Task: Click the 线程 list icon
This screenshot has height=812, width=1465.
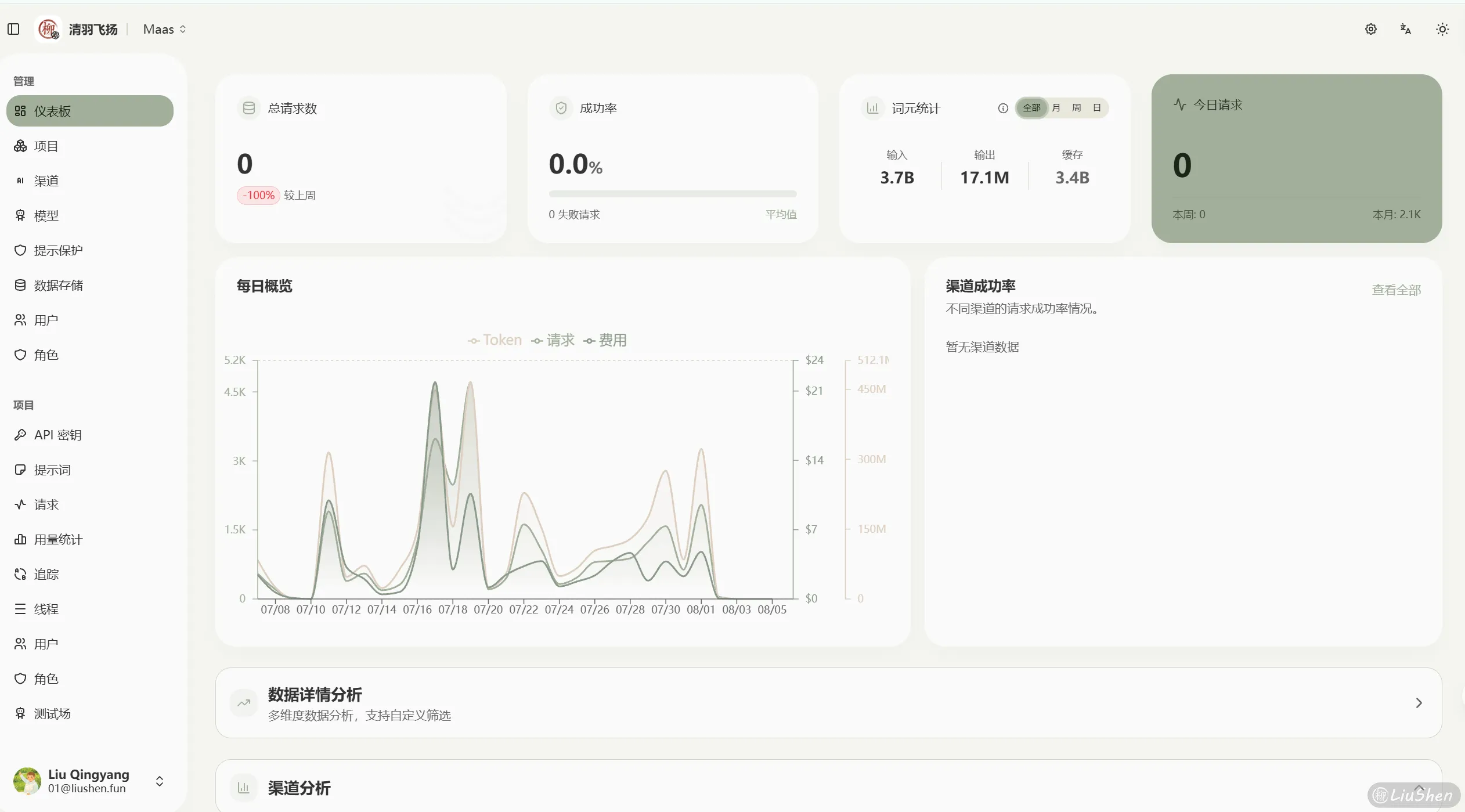Action: pos(20,609)
